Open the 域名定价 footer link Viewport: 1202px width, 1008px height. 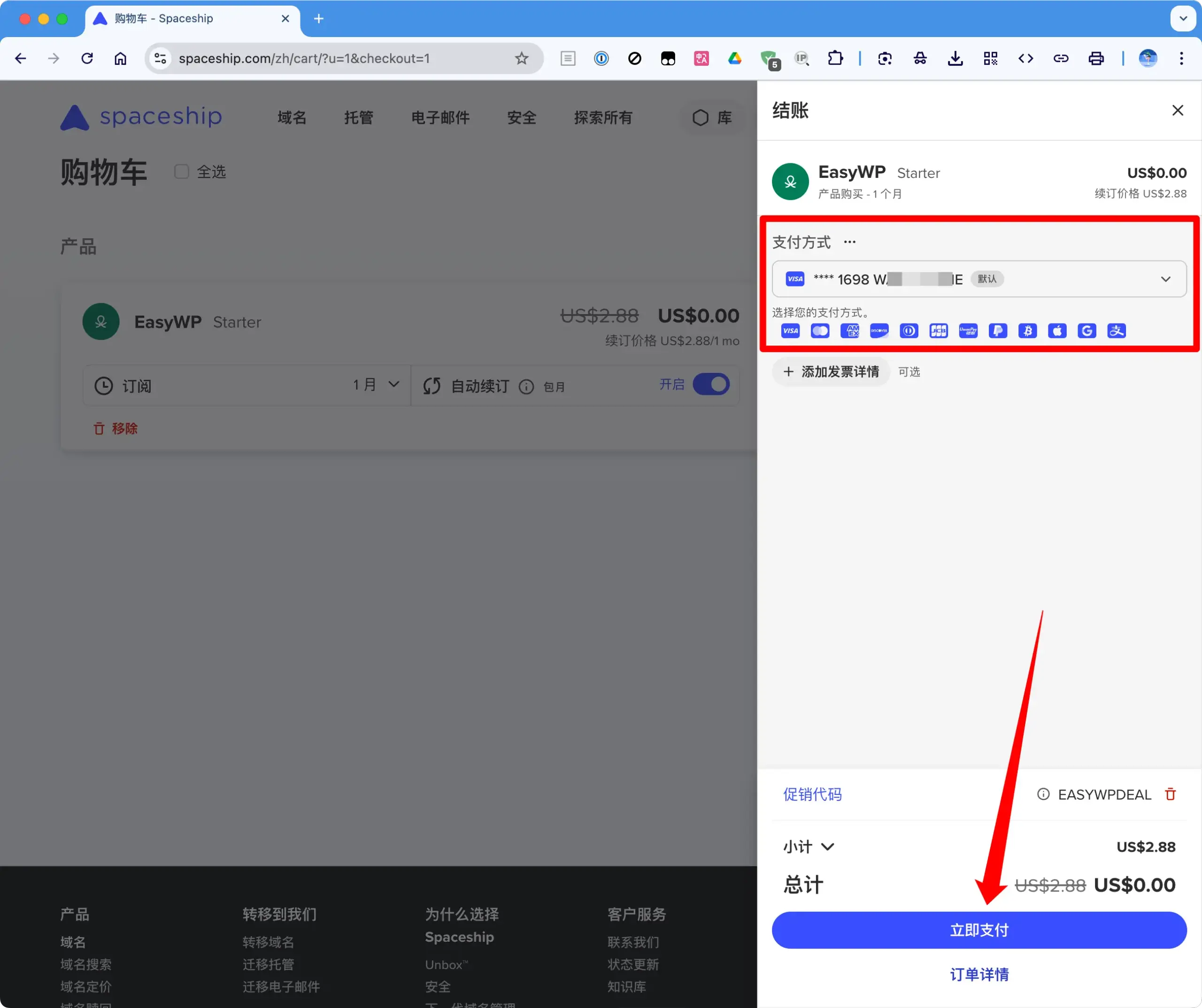point(86,987)
